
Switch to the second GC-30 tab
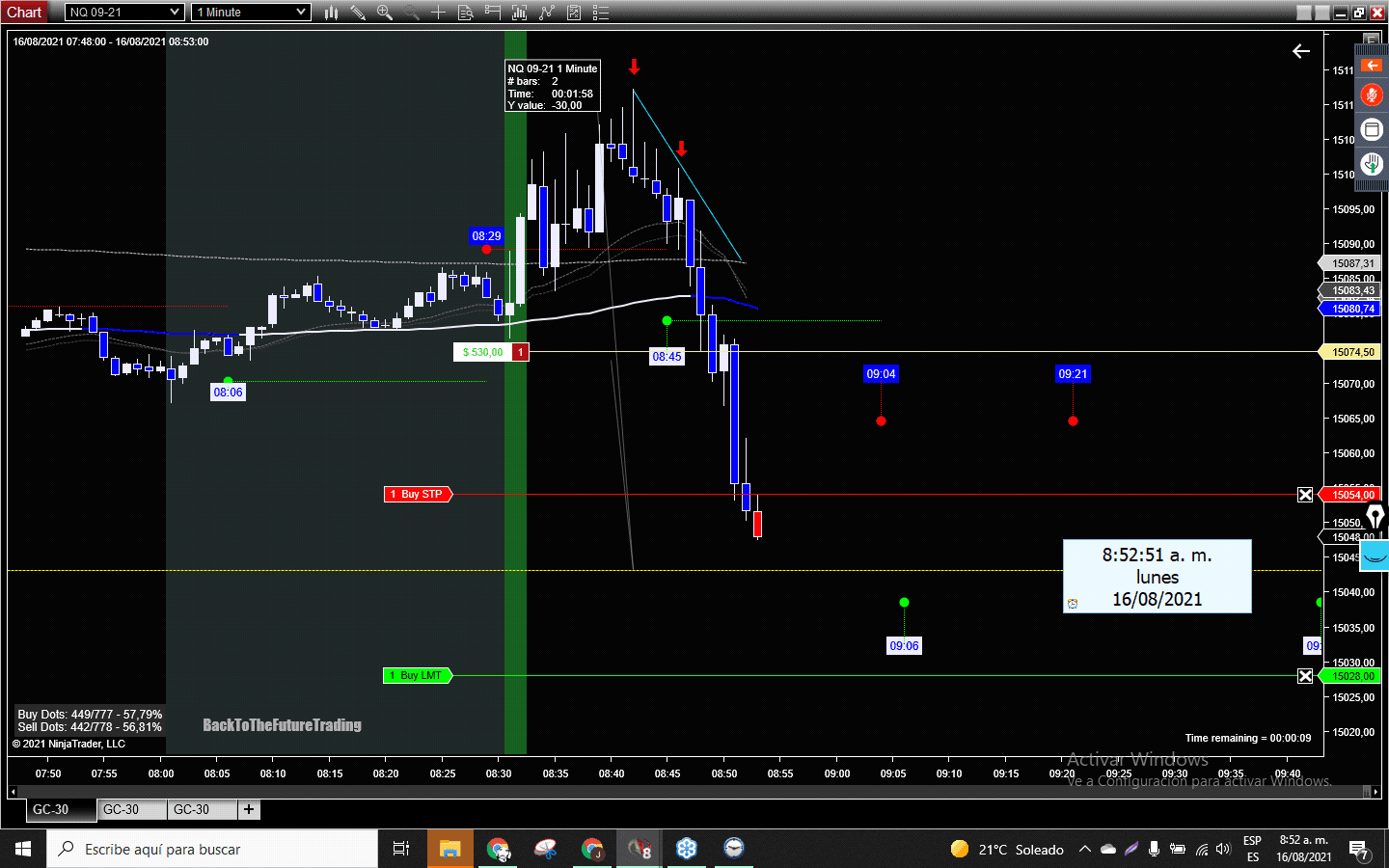click(x=132, y=810)
